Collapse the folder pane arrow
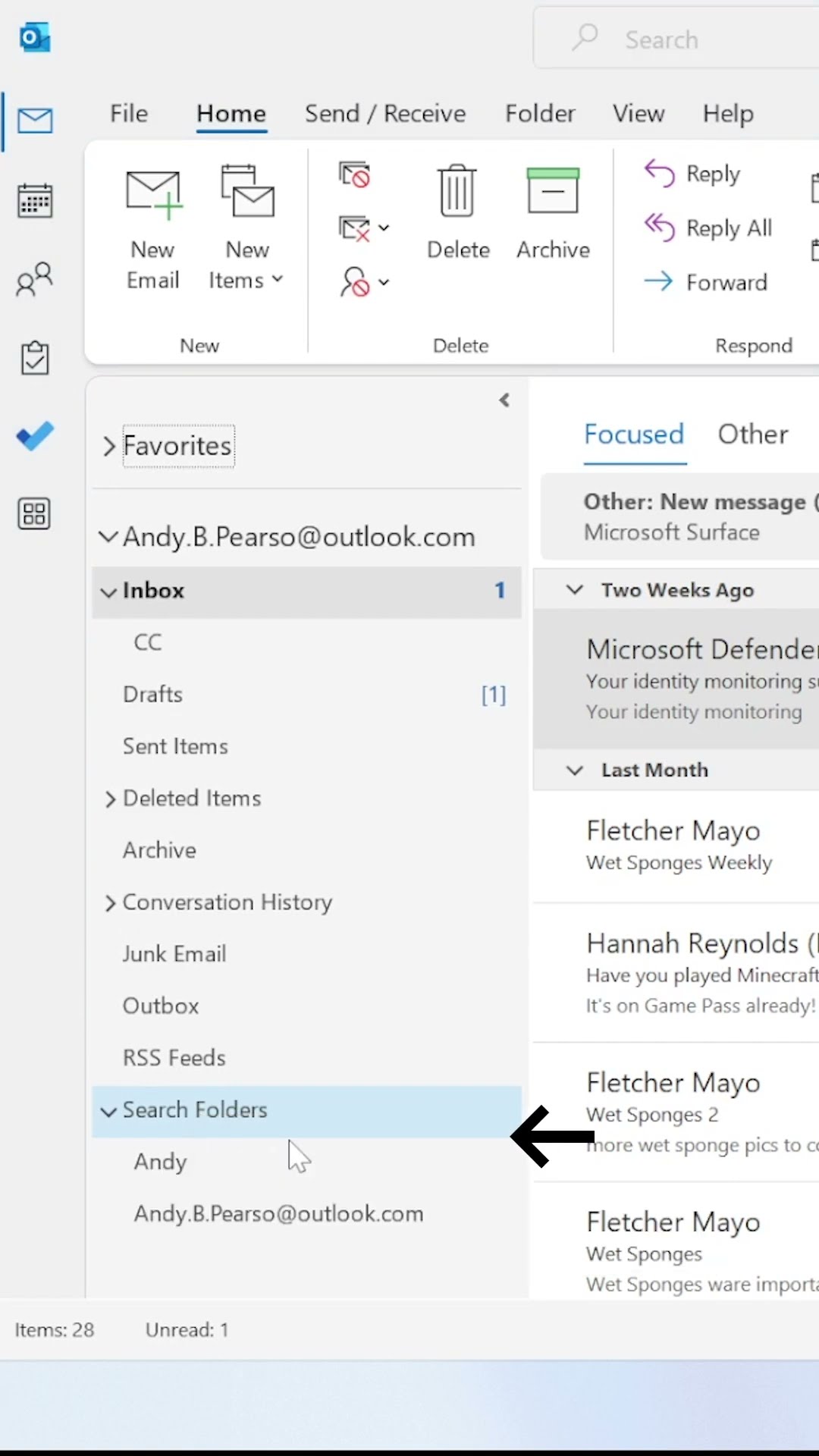Image resolution: width=819 pixels, height=1456 pixels. point(504,400)
